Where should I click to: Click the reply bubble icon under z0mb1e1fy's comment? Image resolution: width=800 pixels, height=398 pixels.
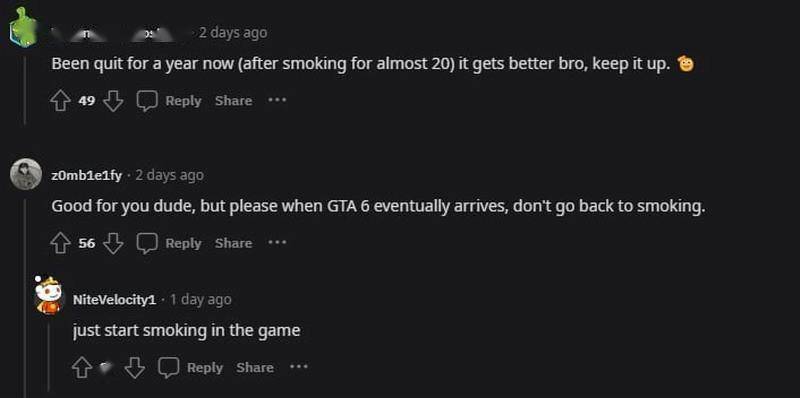click(147, 243)
